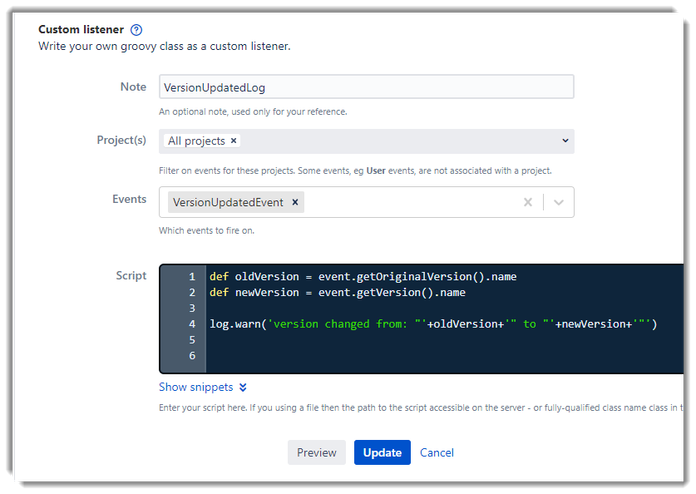Click the Cancel link
Viewport: 696px width, 494px height.
tap(437, 453)
